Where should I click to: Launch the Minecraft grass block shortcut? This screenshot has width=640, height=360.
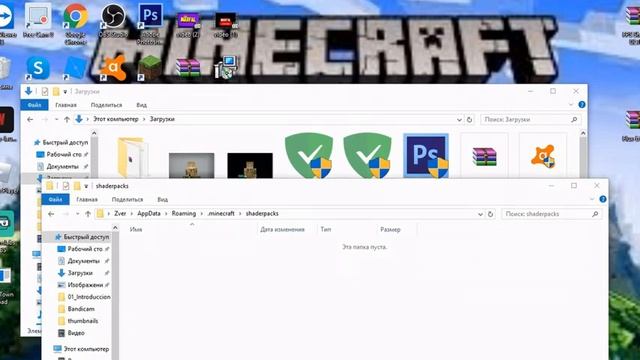[149, 68]
